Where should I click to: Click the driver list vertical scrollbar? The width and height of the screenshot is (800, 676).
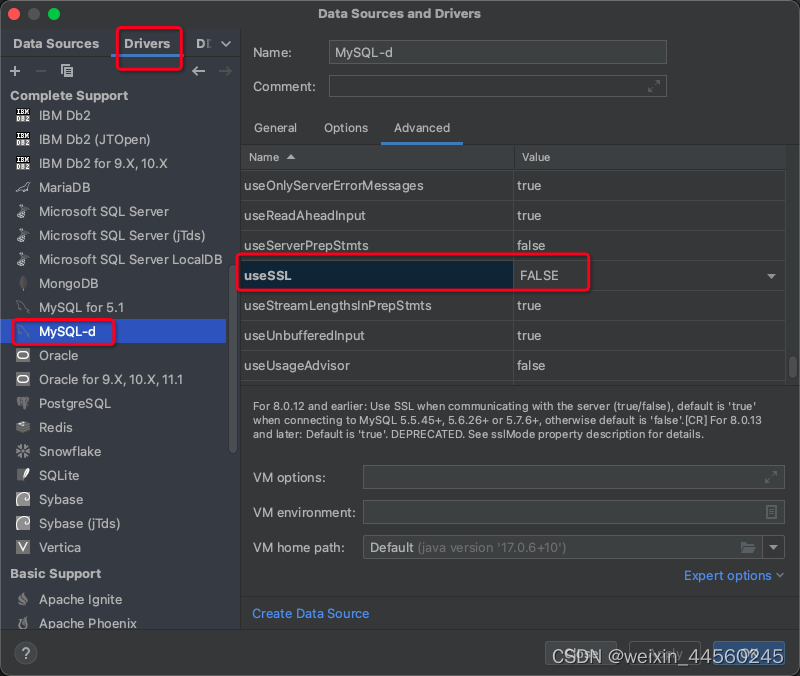point(233,360)
